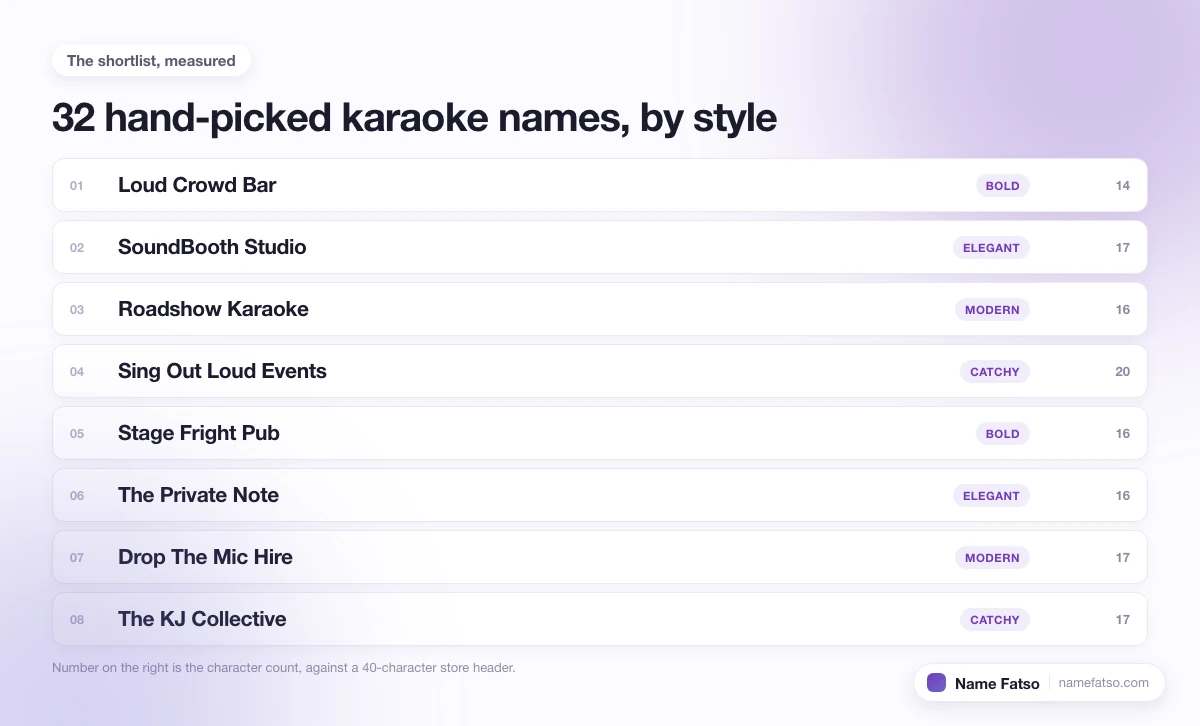1200x726 pixels.
Task: Click row number 01
Action: (77, 186)
